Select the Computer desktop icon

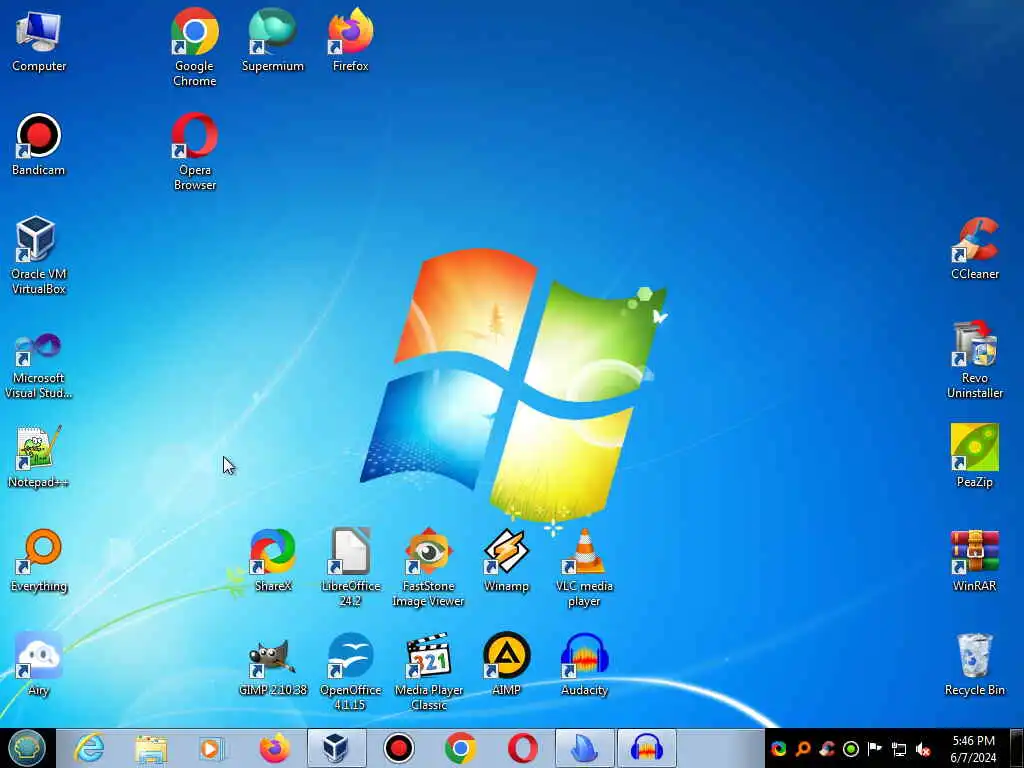click(39, 40)
